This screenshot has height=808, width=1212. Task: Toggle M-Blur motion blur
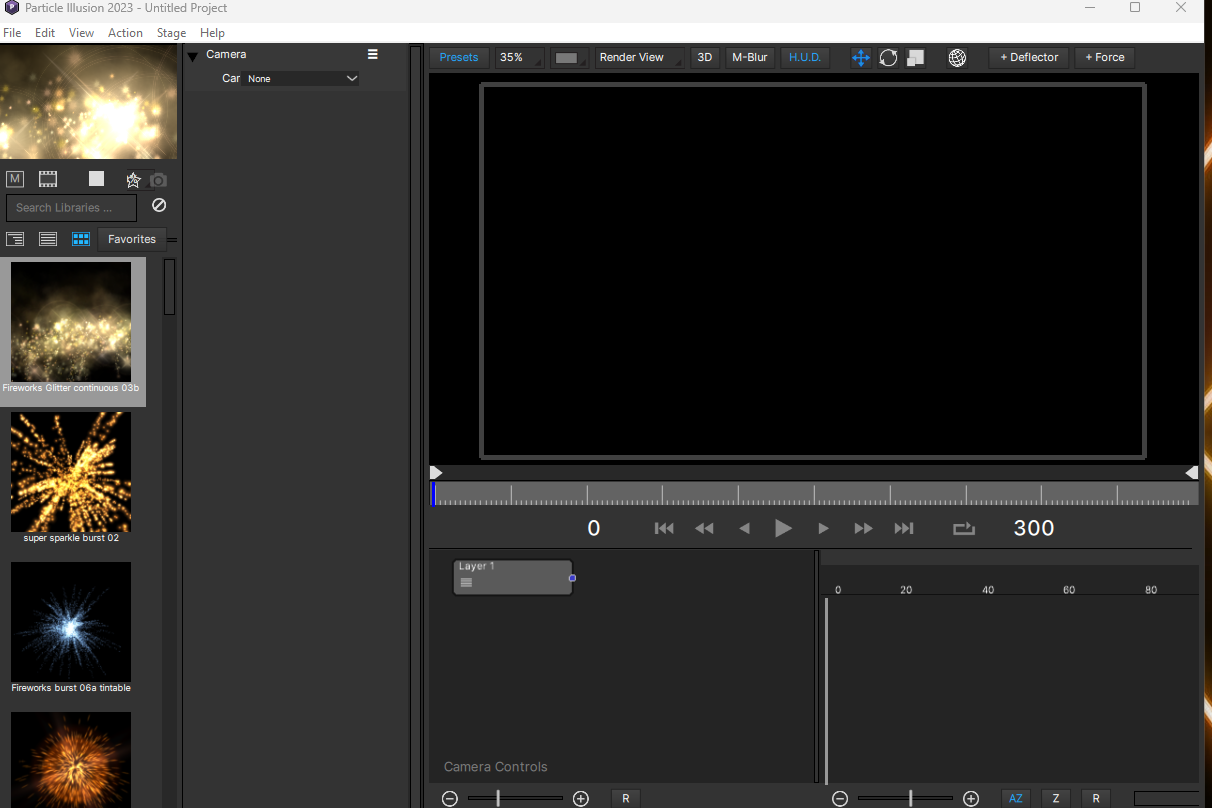click(x=749, y=58)
